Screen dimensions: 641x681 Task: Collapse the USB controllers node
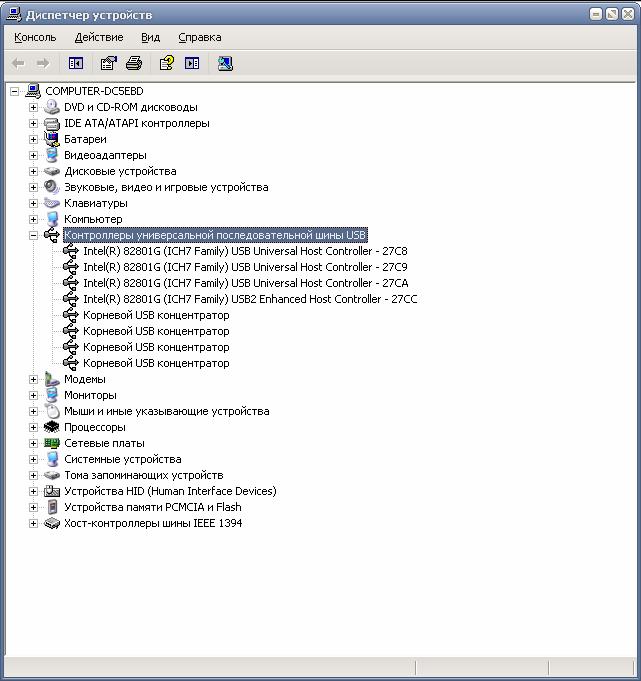pos(33,235)
